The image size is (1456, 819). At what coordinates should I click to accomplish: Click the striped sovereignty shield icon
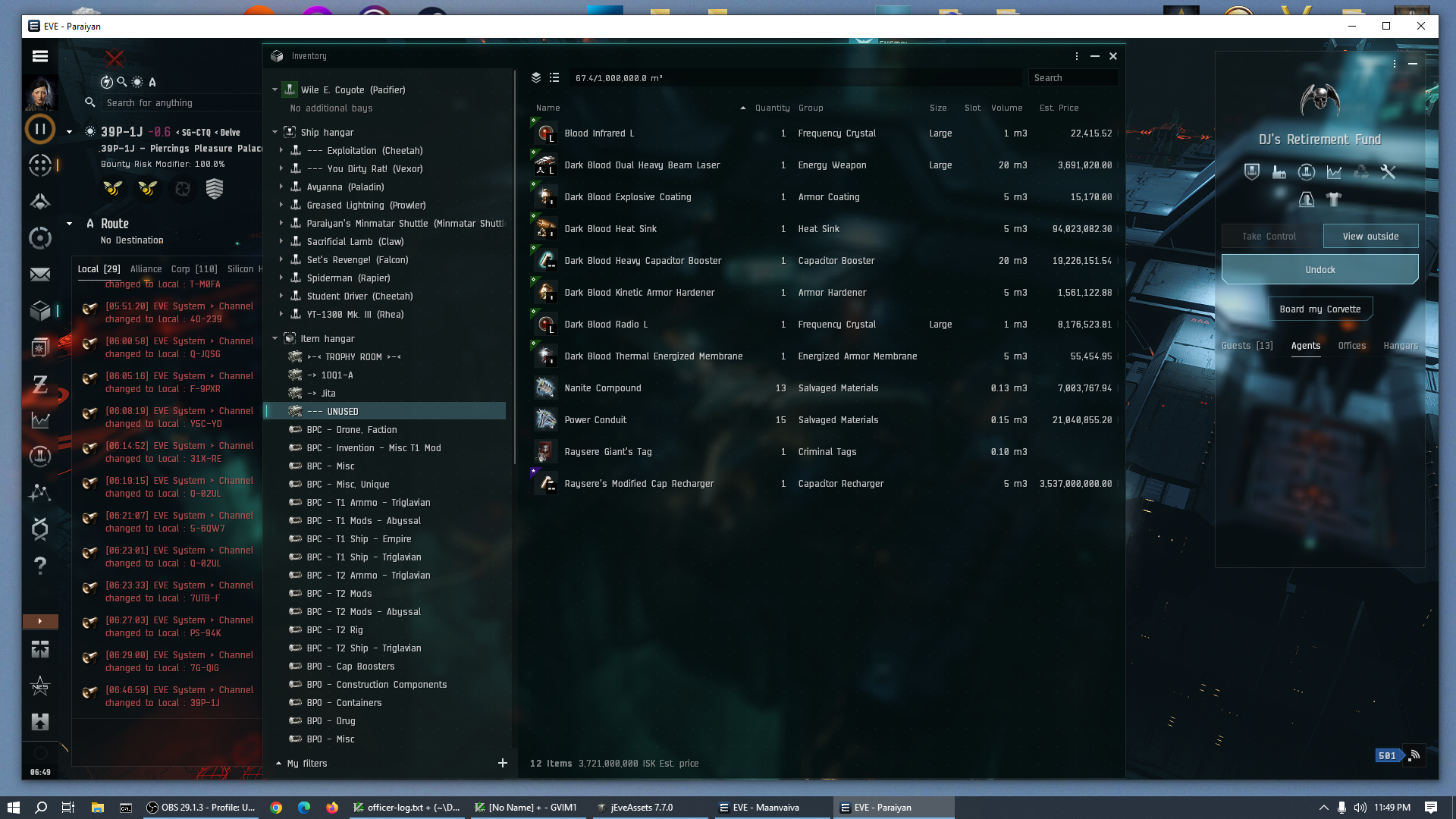coord(215,188)
